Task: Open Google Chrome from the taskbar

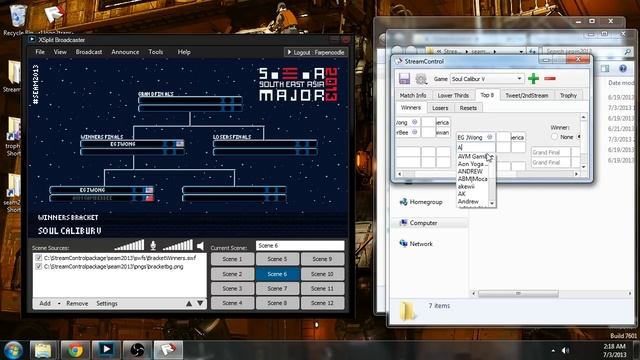Action: pyautogui.click(x=75, y=350)
